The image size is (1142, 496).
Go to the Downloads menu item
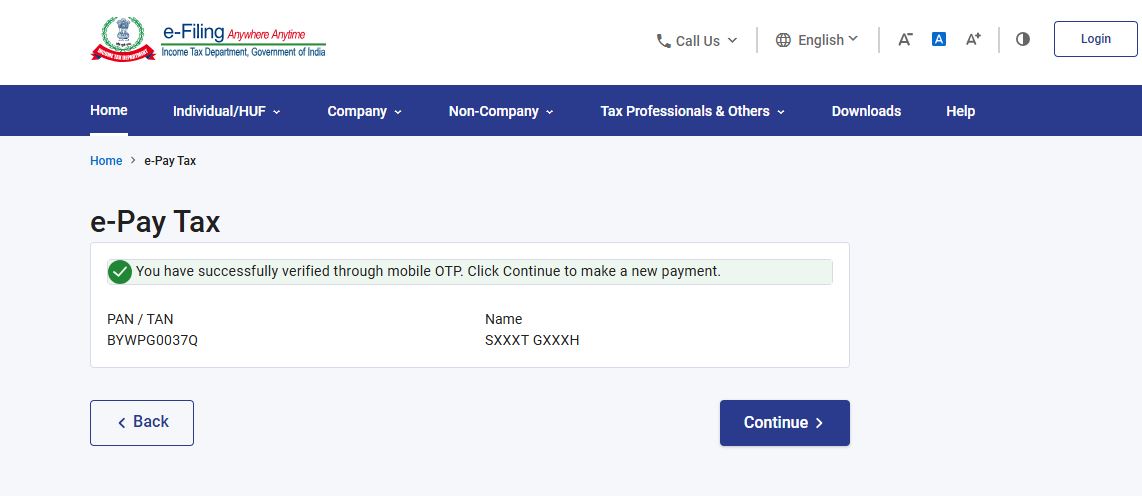tap(866, 112)
